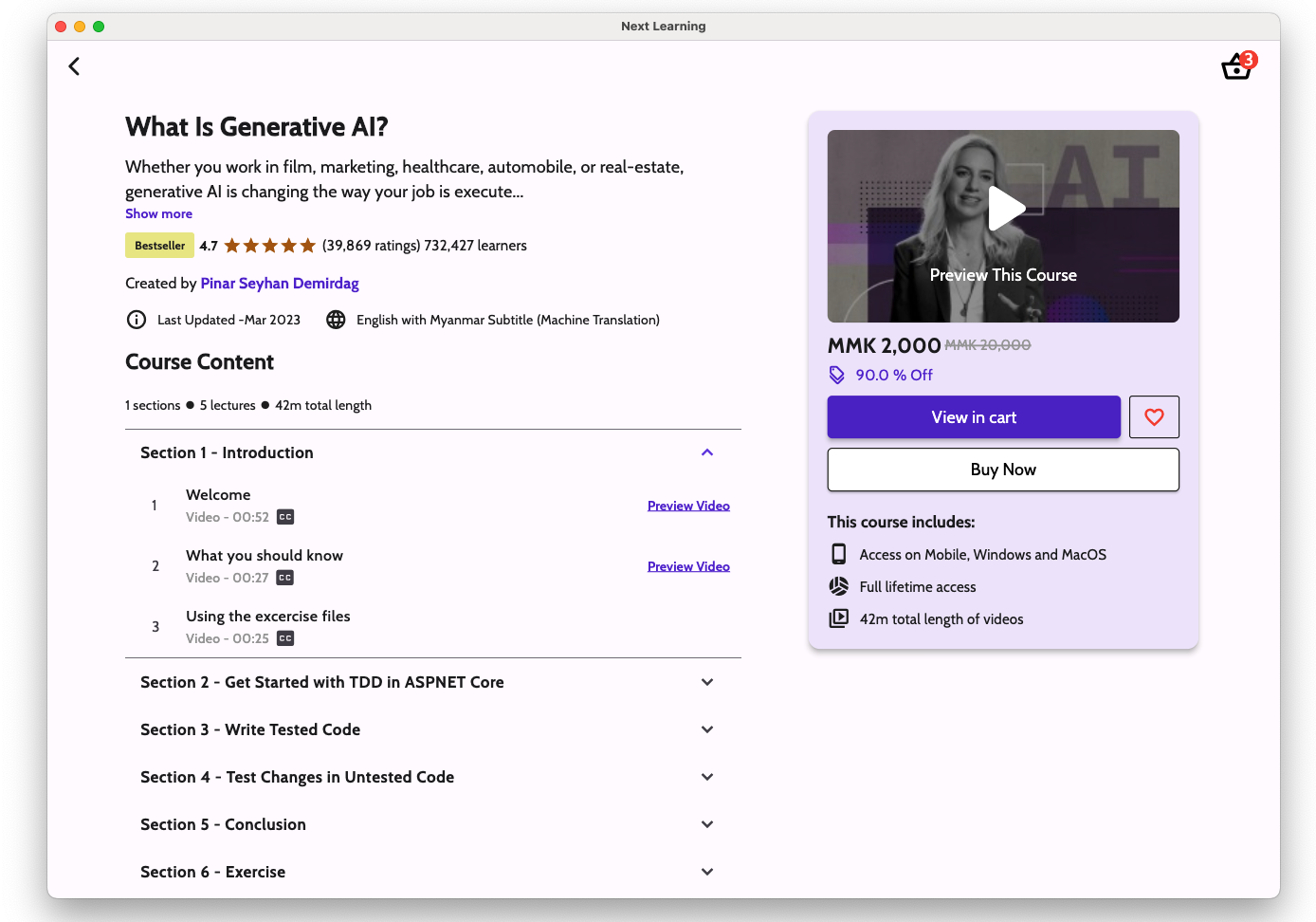Click the discount tag icon
The image size is (1316, 922).
(837, 375)
